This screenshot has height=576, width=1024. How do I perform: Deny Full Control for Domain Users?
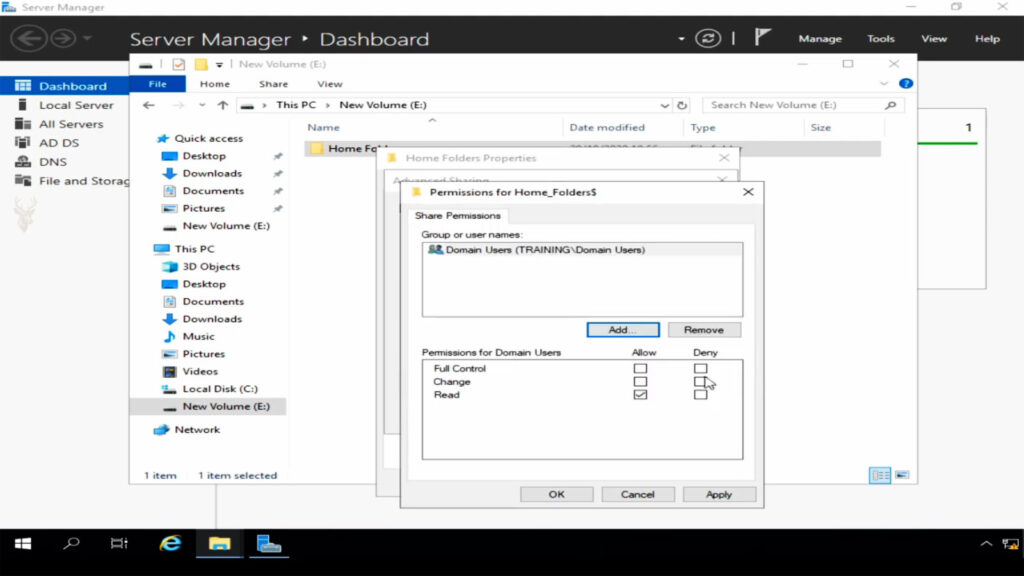tap(700, 368)
